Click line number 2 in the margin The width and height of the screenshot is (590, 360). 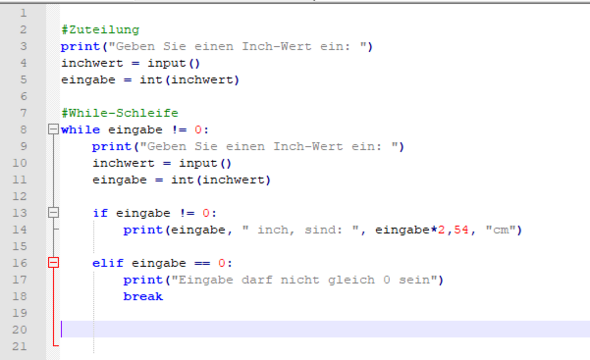pyautogui.click(x=23, y=30)
